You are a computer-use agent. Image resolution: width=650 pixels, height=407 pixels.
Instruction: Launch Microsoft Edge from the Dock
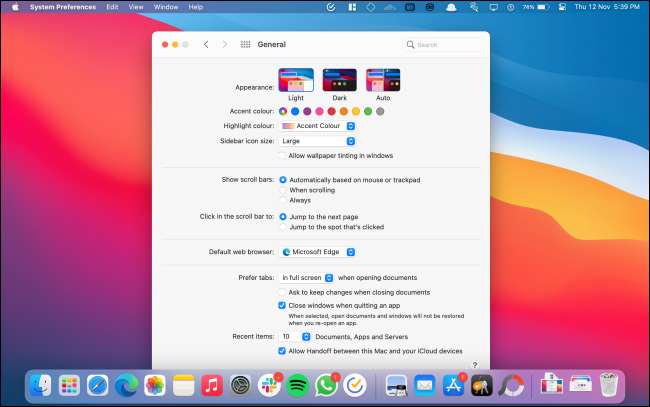click(126, 385)
